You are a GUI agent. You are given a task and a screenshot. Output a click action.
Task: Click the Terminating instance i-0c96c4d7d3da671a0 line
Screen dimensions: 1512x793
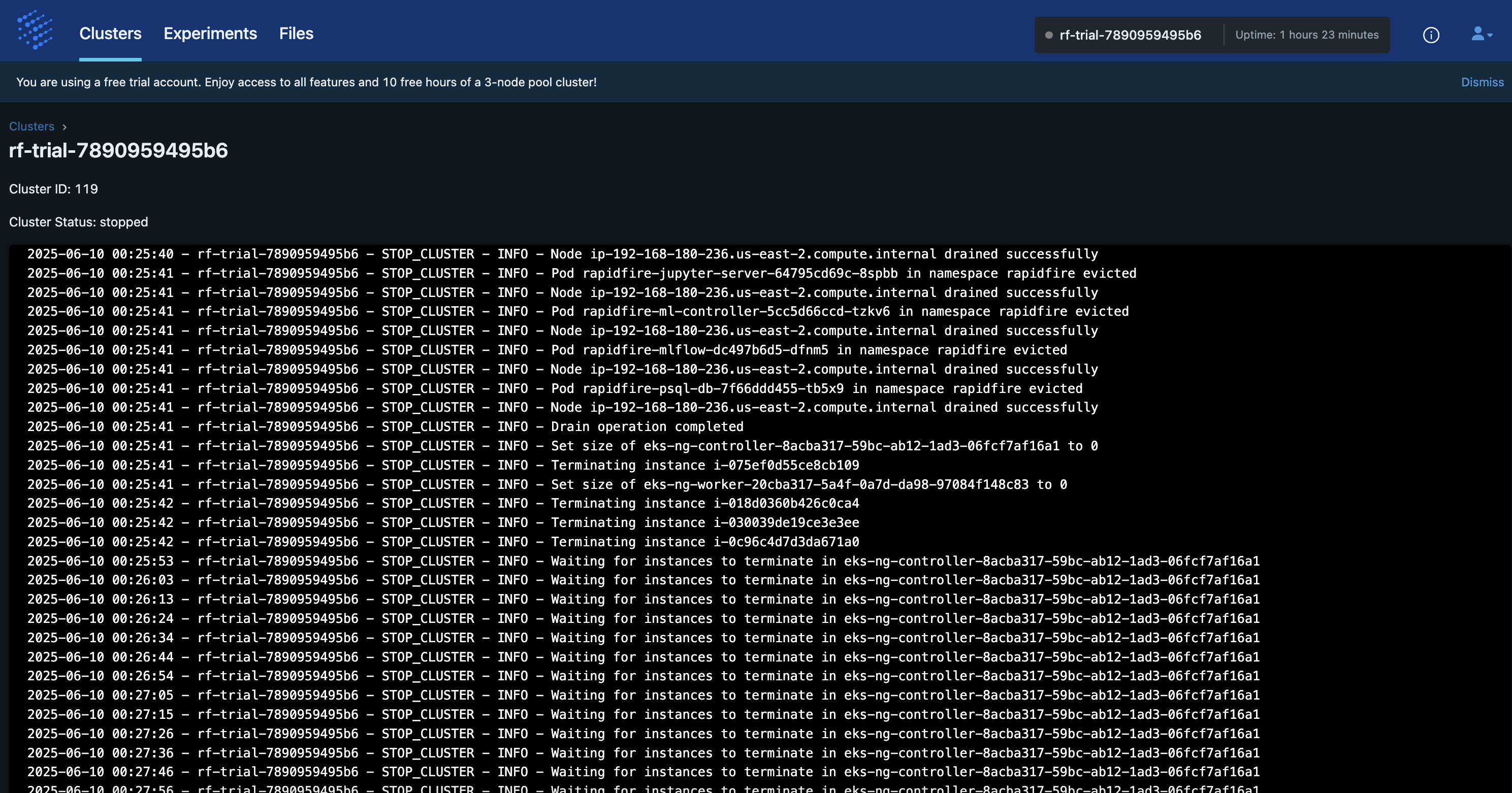click(443, 542)
